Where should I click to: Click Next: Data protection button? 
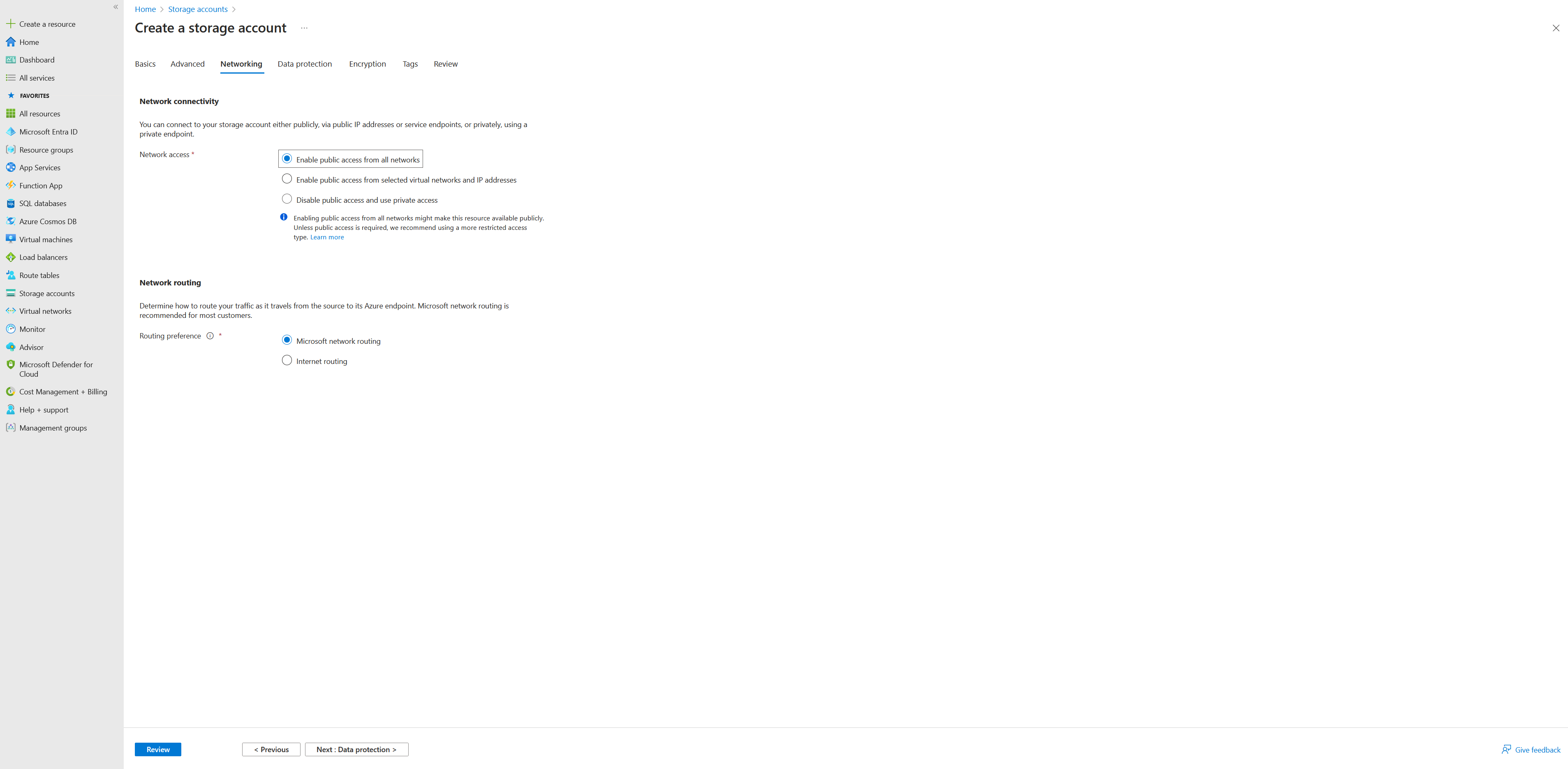pyautogui.click(x=356, y=749)
